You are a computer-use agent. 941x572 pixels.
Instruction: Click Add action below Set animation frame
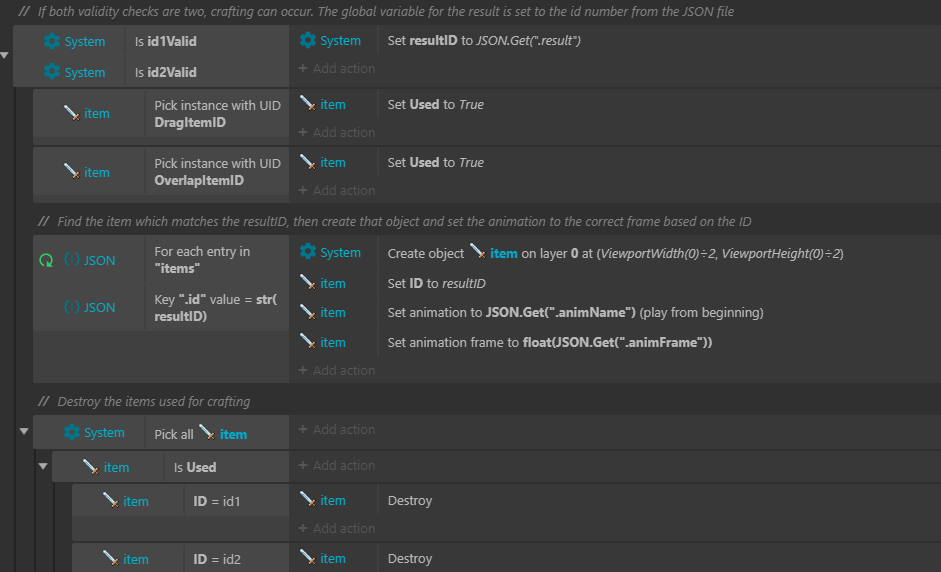click(x=337, y=370)
